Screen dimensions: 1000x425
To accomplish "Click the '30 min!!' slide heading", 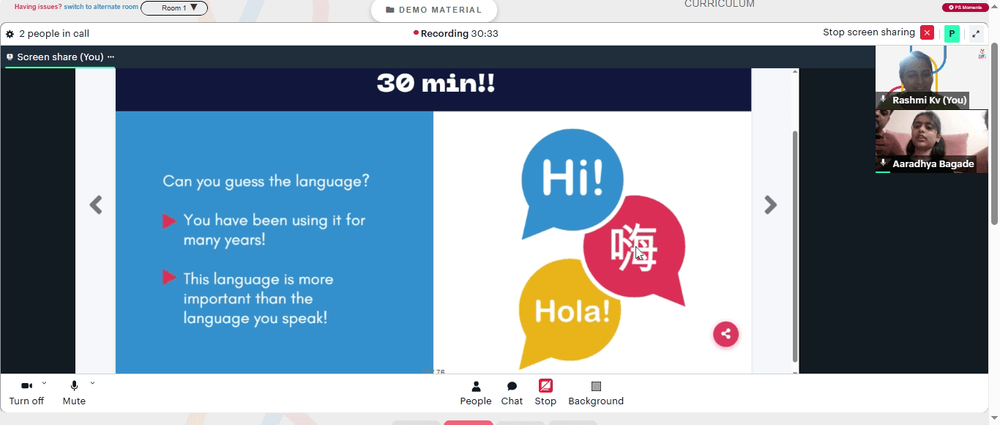I will (436, 84).
